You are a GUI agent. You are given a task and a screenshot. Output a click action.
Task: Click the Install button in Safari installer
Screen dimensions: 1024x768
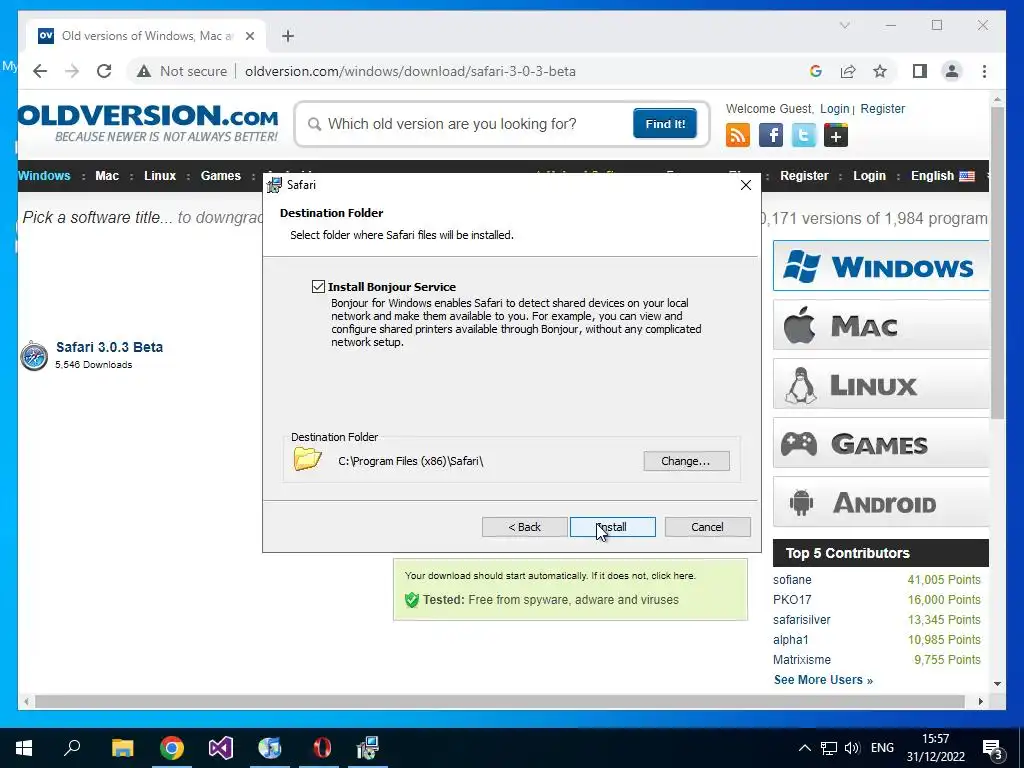coord(613,527)
